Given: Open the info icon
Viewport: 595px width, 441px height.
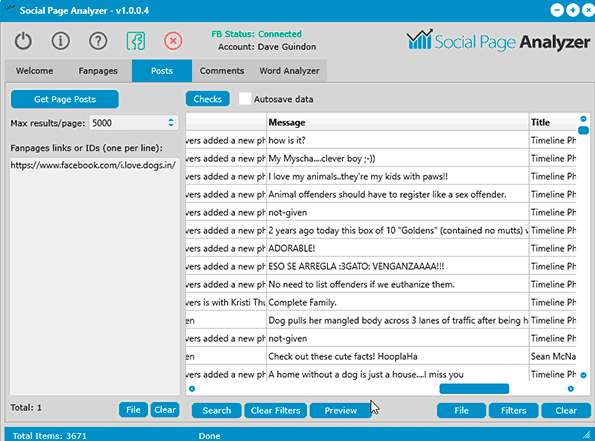Looking at the screenshot, I should pos(61,41).
